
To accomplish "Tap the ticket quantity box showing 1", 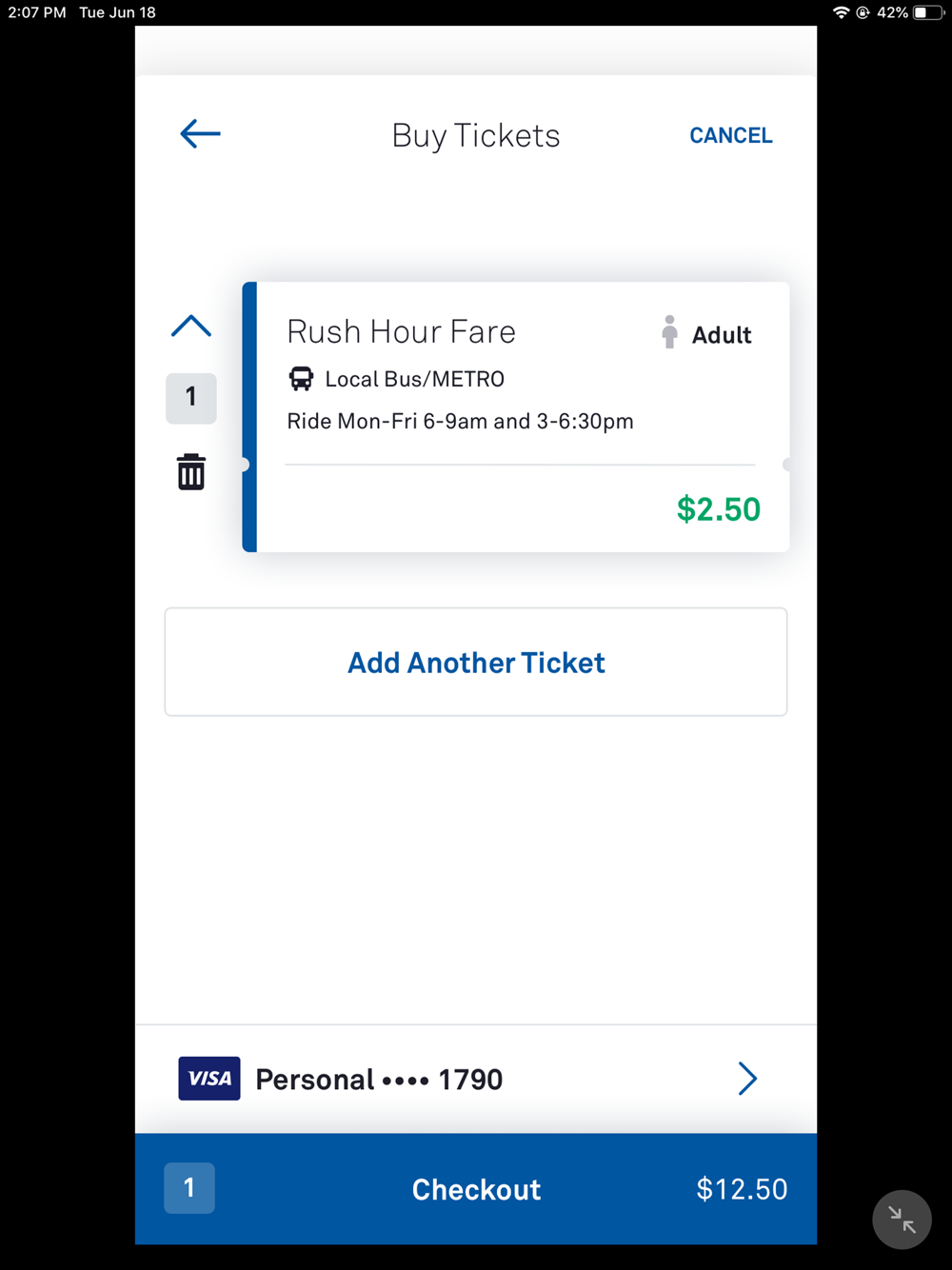I will point(191,398).
